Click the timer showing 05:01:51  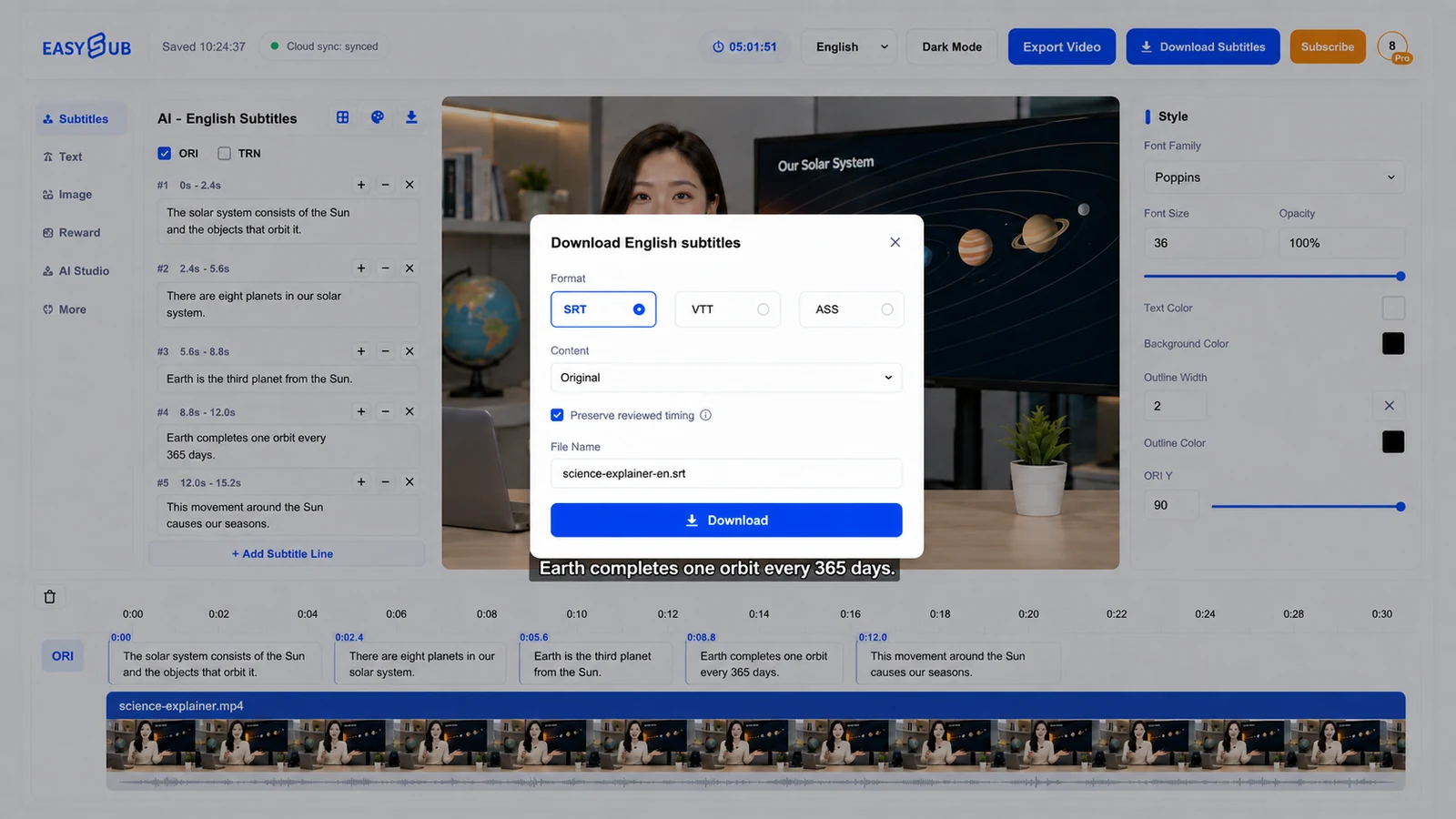click(x=744, y=46)
